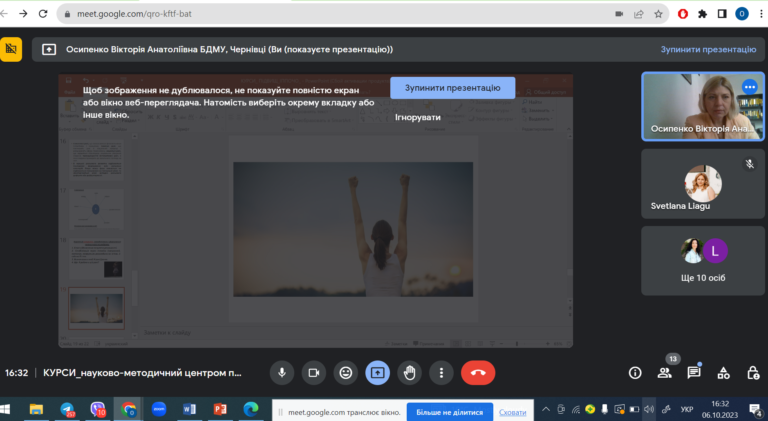Screen dimensions: 768x421
Task: Click 'Зупинити презентацію' link in top banner
Action: click(x=708, y=49)
